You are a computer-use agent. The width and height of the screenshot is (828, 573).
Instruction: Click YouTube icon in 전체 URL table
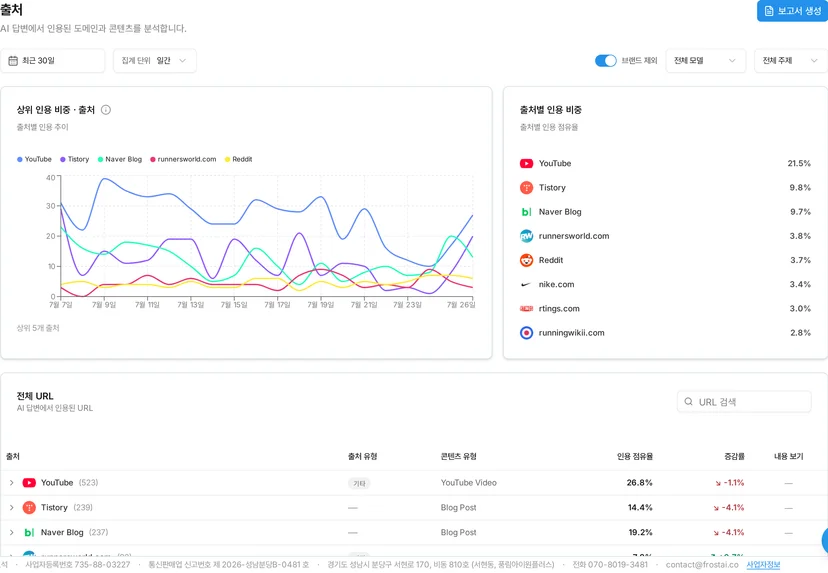pyautogui.click(x=29, y=483)
